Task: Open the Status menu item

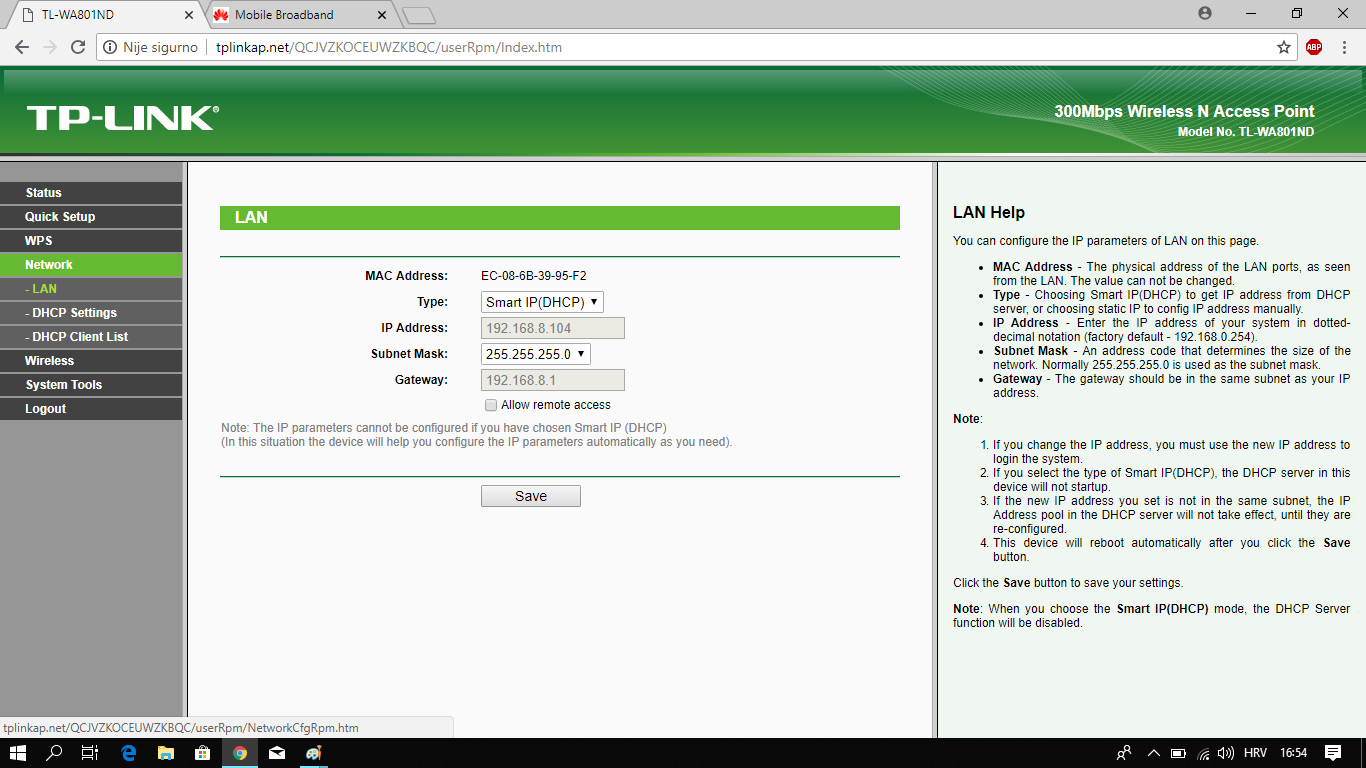Action: coord(91,193)
